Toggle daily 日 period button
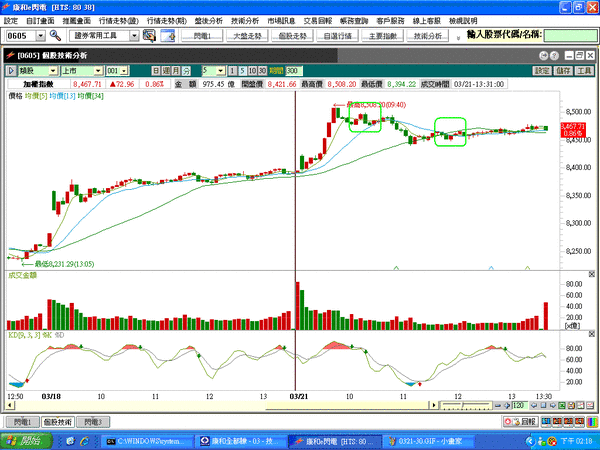The image size is (600, 450). 156,71
